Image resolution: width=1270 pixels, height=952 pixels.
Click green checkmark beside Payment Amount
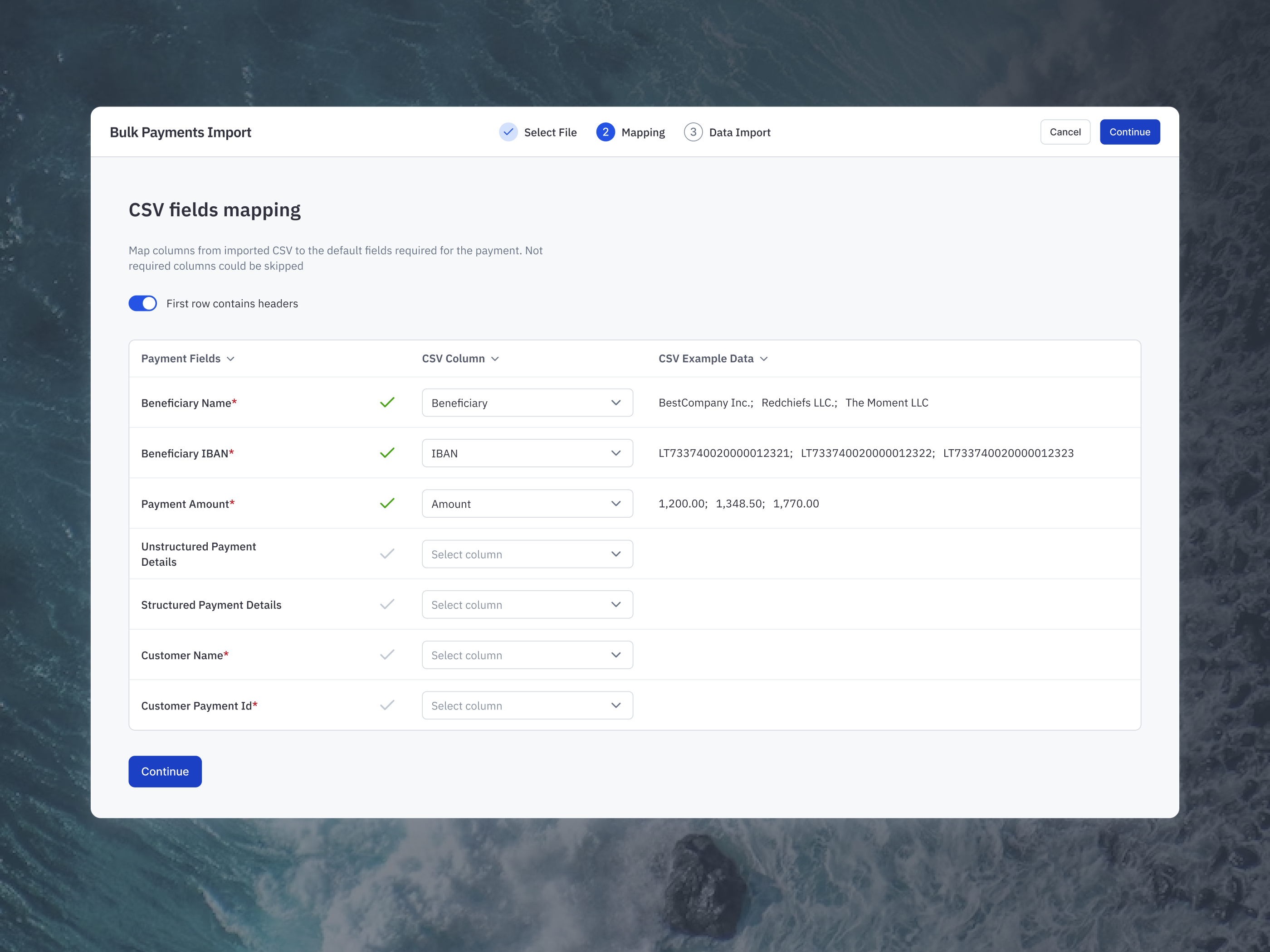(387, 503)
